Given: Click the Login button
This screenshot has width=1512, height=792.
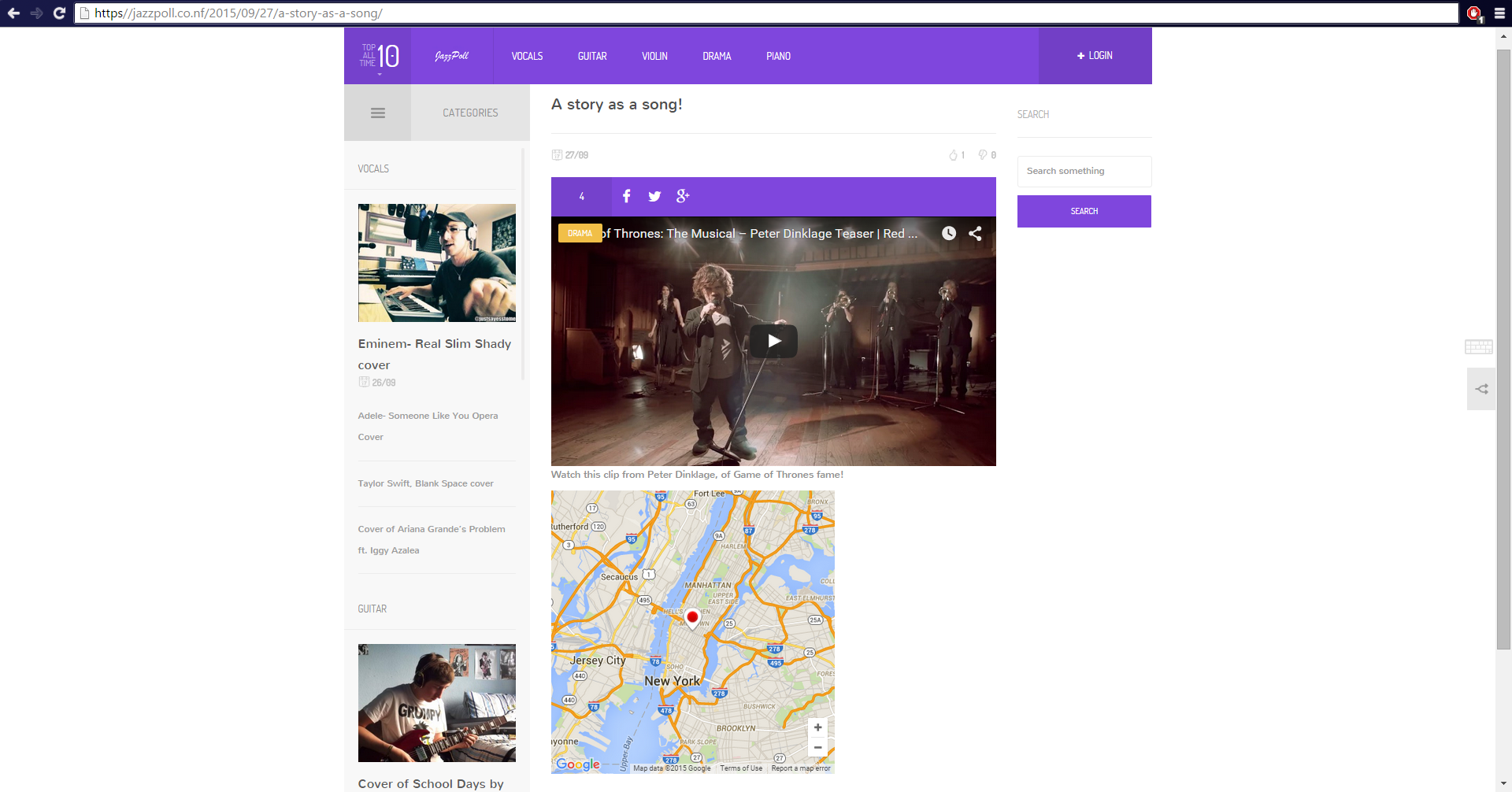Looking at the screenshot, I should [1095, 56].
